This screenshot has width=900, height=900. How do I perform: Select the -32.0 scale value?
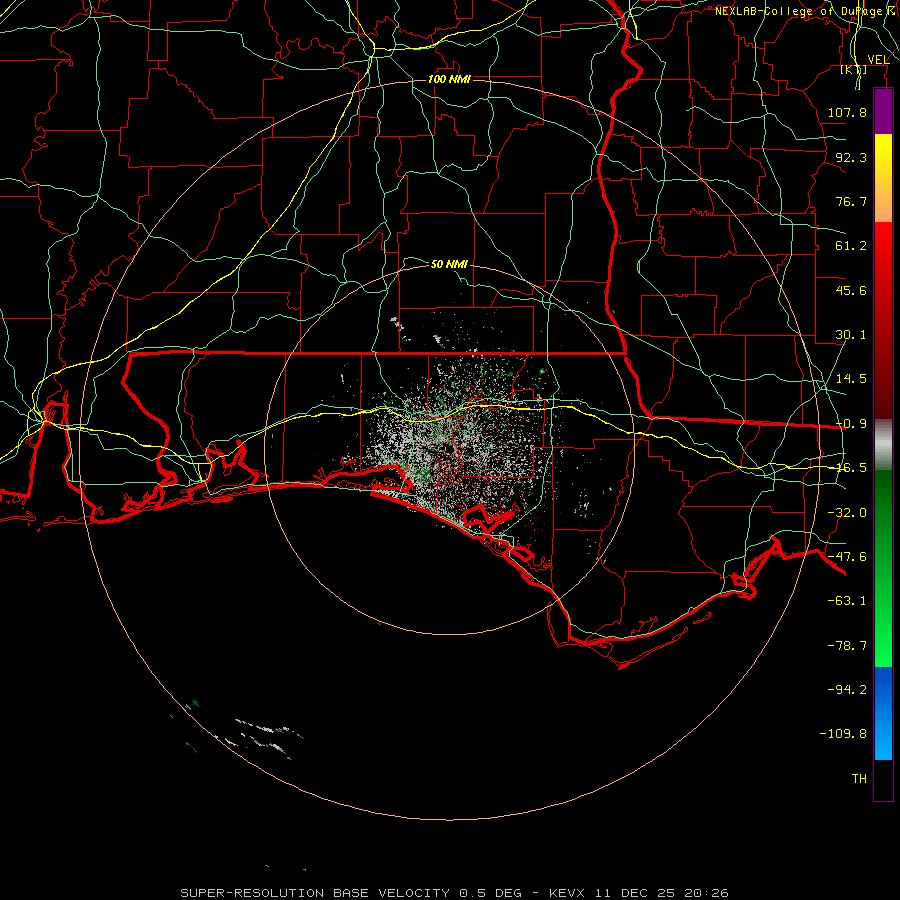pos(847,513)
